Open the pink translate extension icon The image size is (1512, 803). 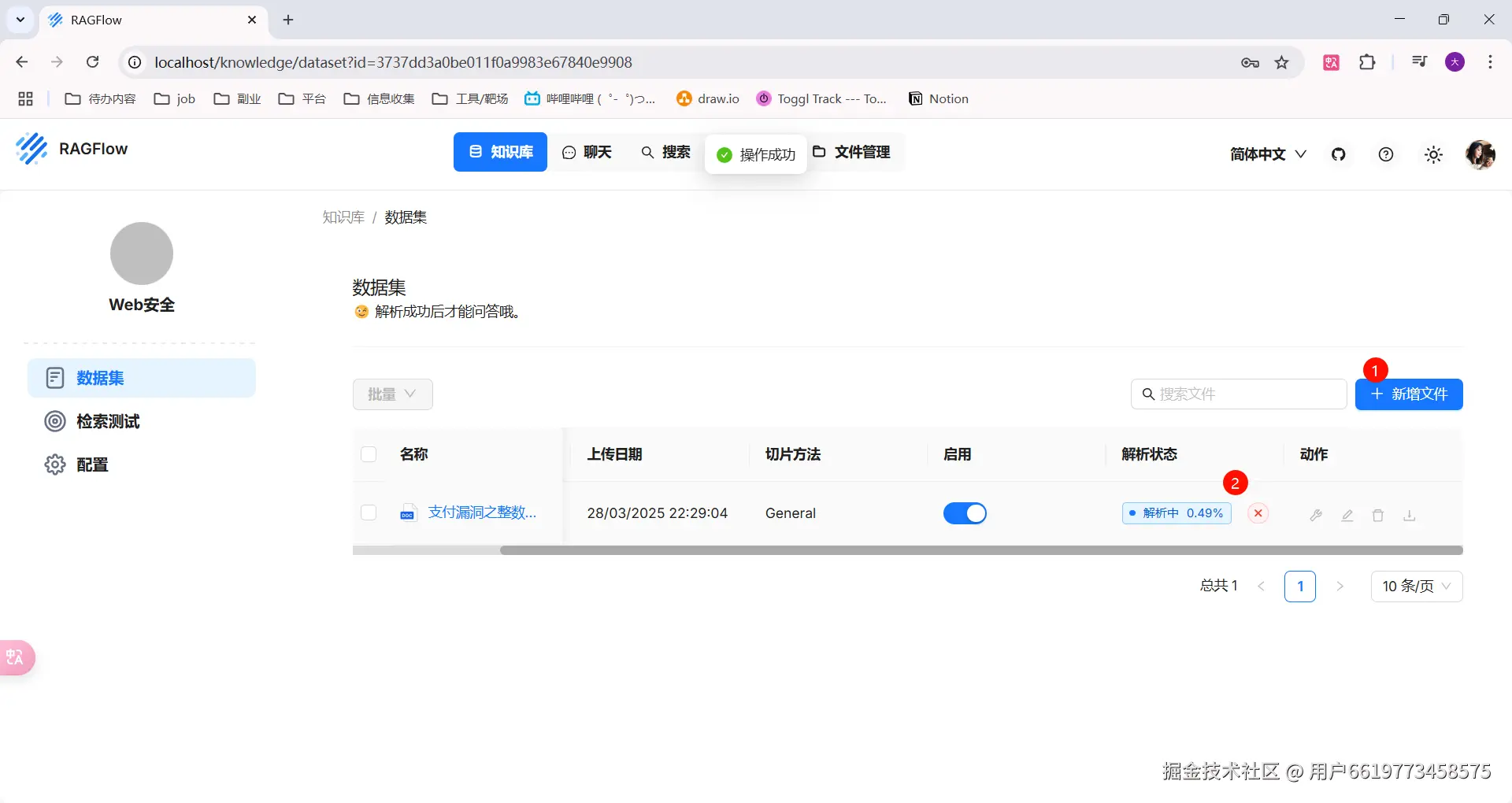[x=1332, y=62]
